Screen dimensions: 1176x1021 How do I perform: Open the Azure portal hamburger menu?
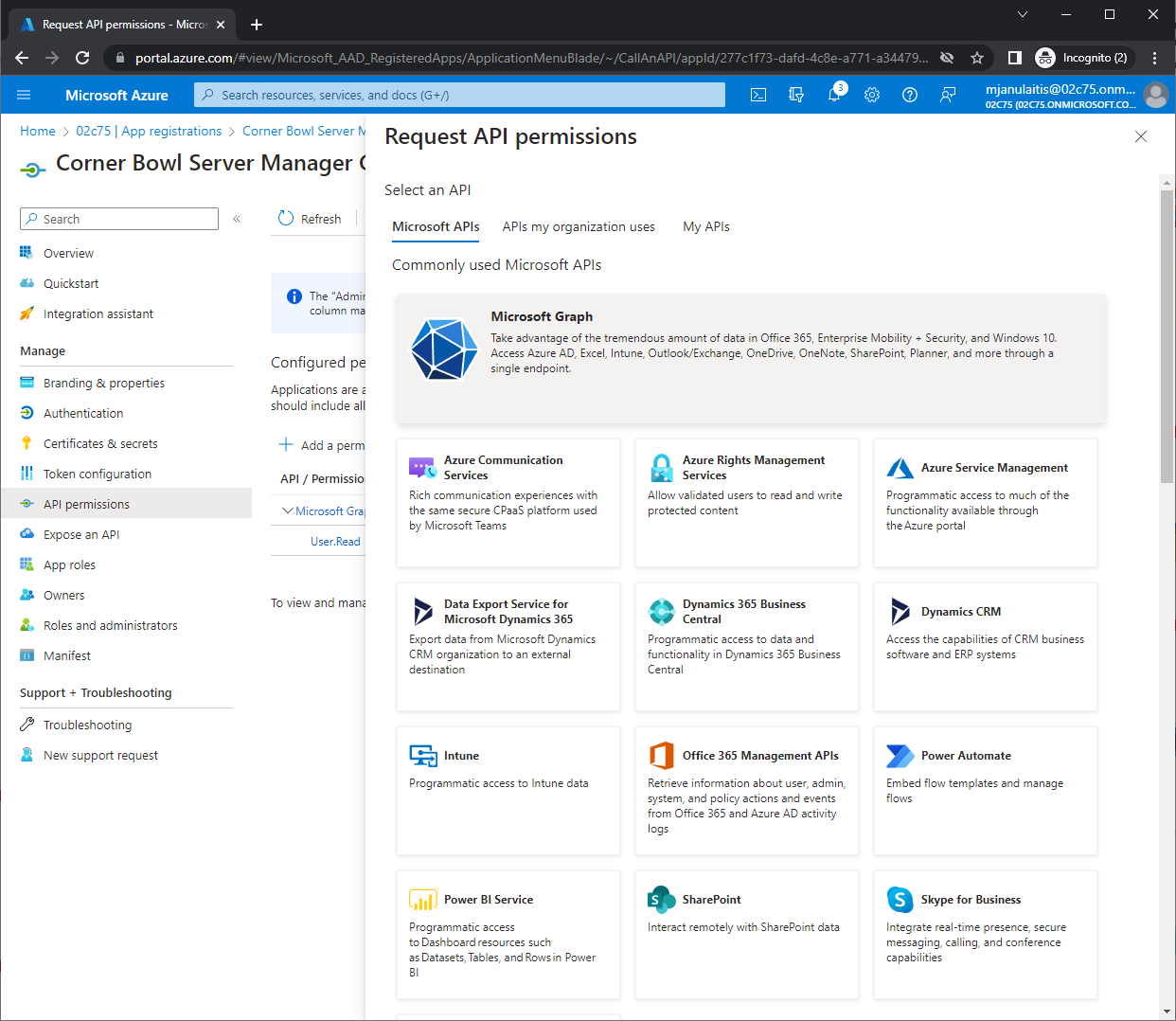click(x=24, y=95)
